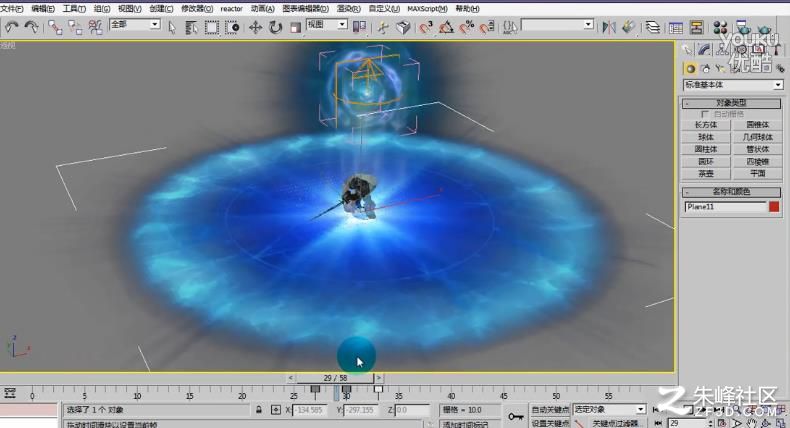
Task: Open the reactor menu
Action: (231, 9)
